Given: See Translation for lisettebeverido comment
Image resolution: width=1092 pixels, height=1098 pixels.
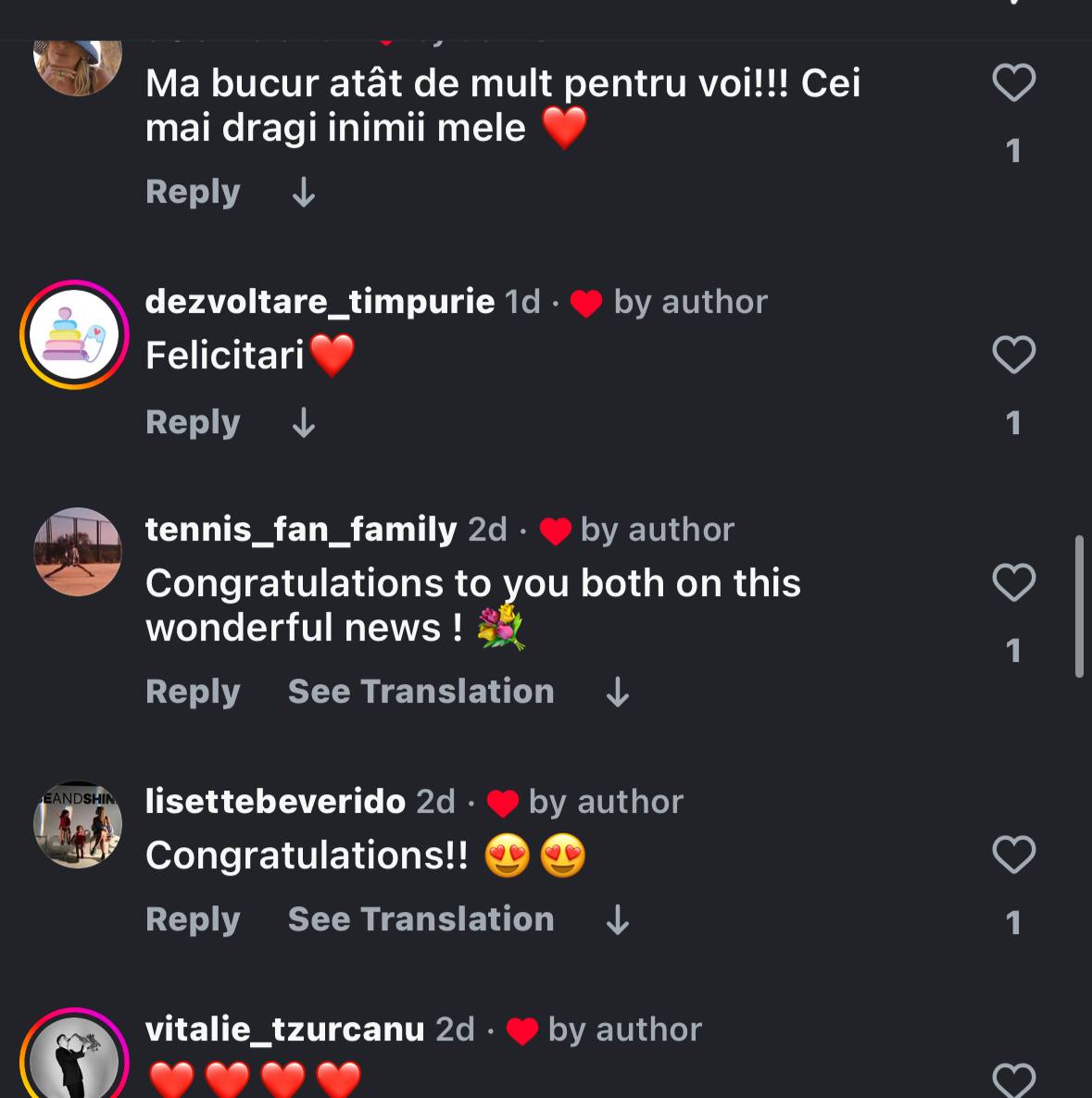Looking at the screenshot, I should coord(420,919).
